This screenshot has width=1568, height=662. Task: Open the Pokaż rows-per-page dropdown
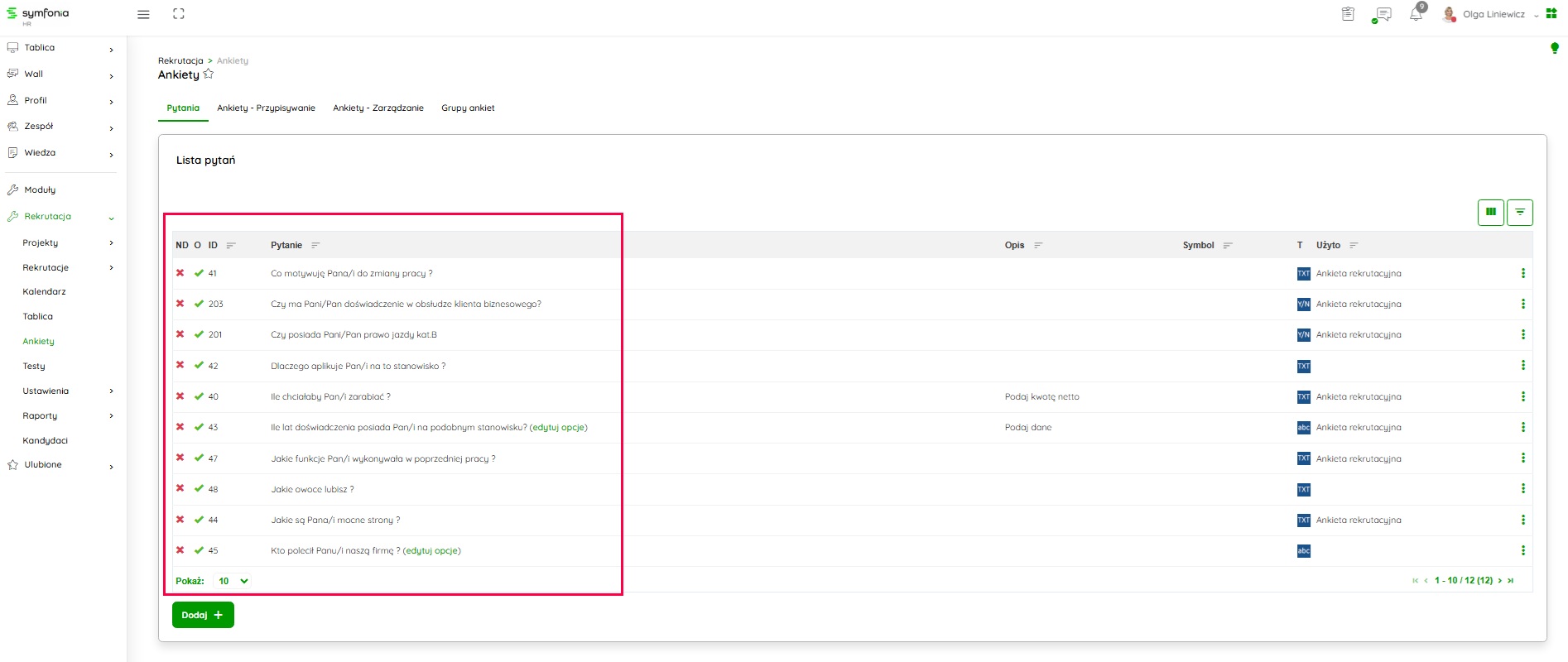pos(232,581)
